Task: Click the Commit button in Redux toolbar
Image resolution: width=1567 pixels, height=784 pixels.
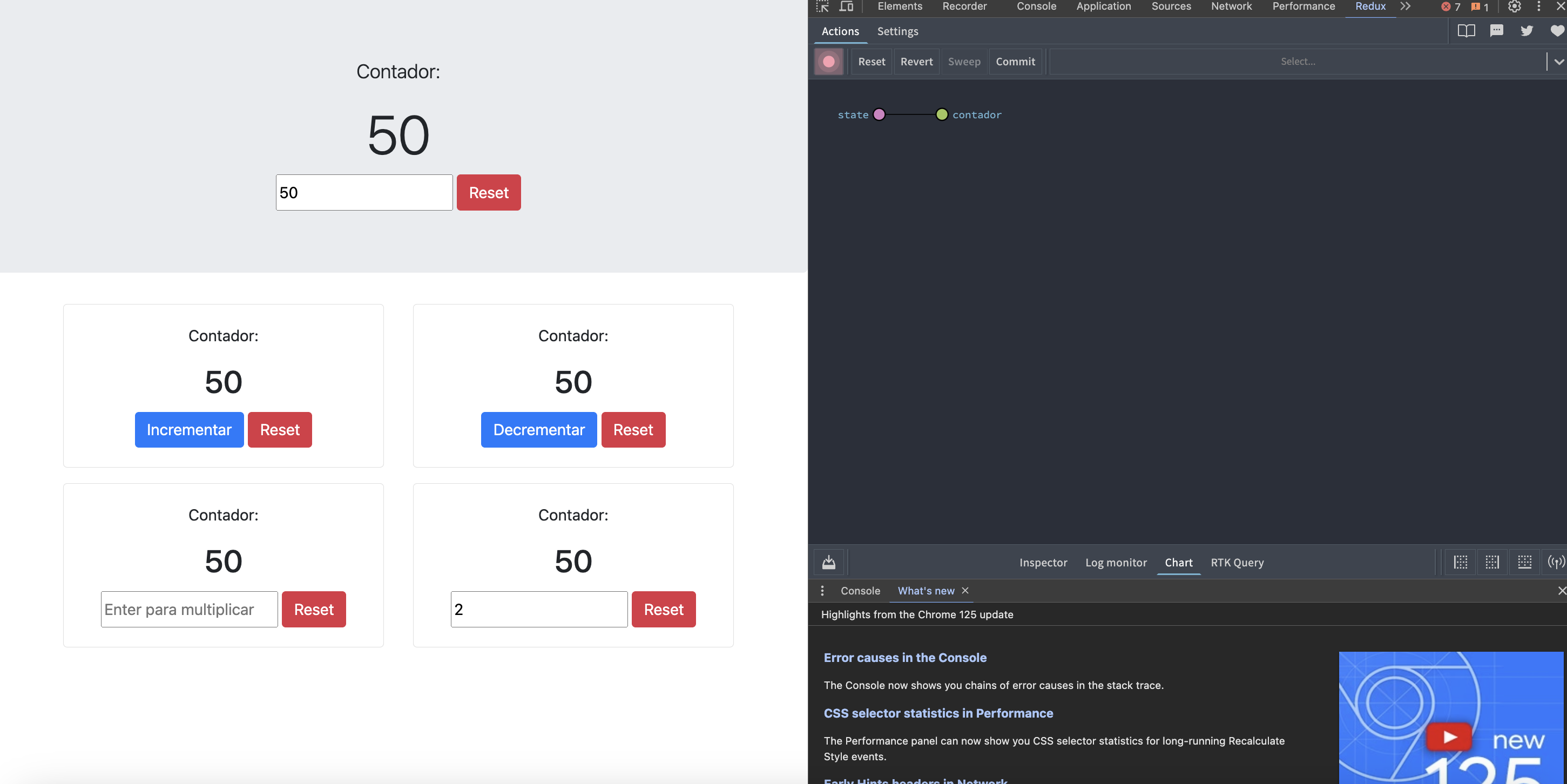Action: (1015, 62)
